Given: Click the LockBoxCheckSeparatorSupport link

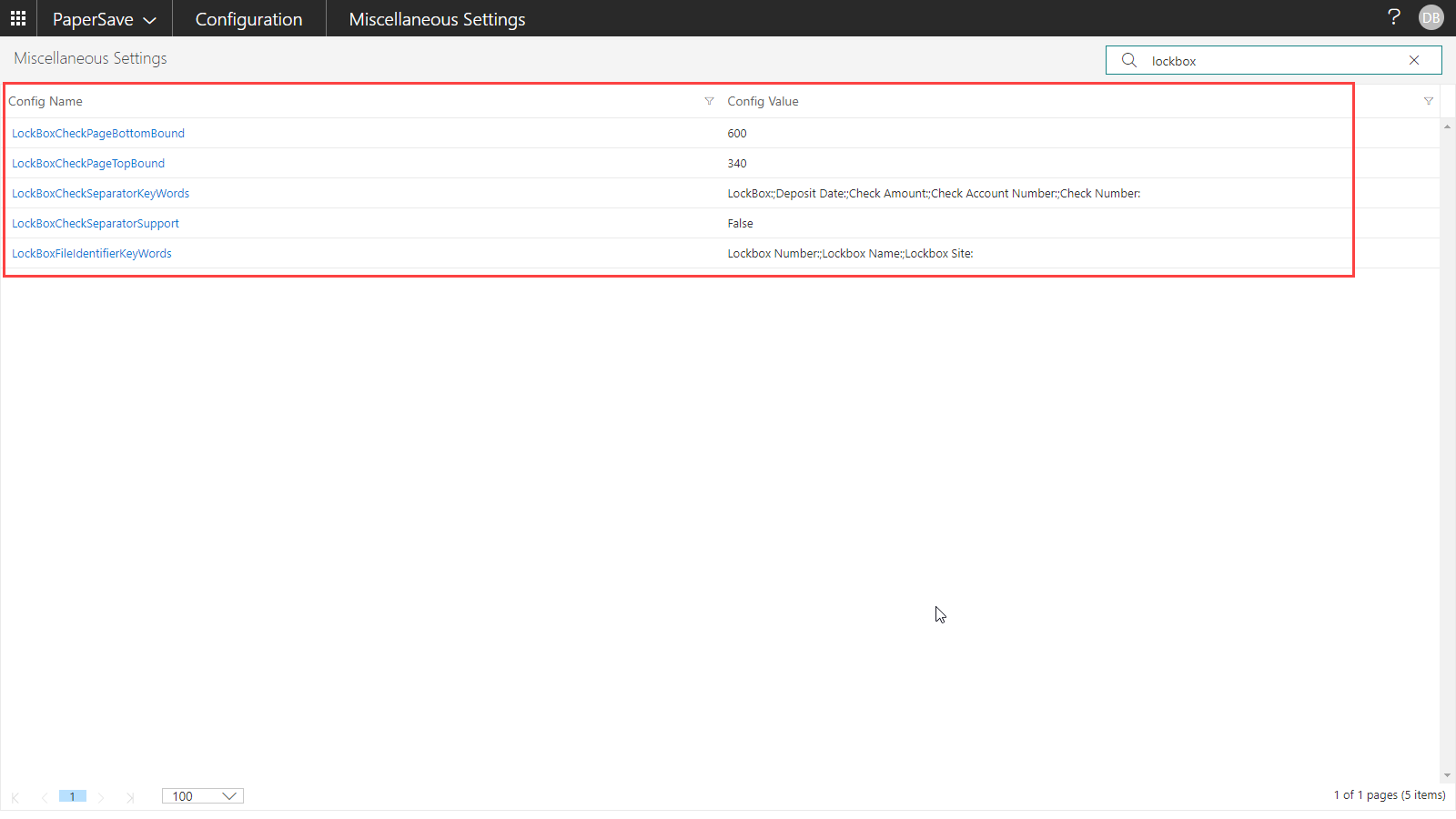Looking at the screenshot, I should (x=96, y=224).
